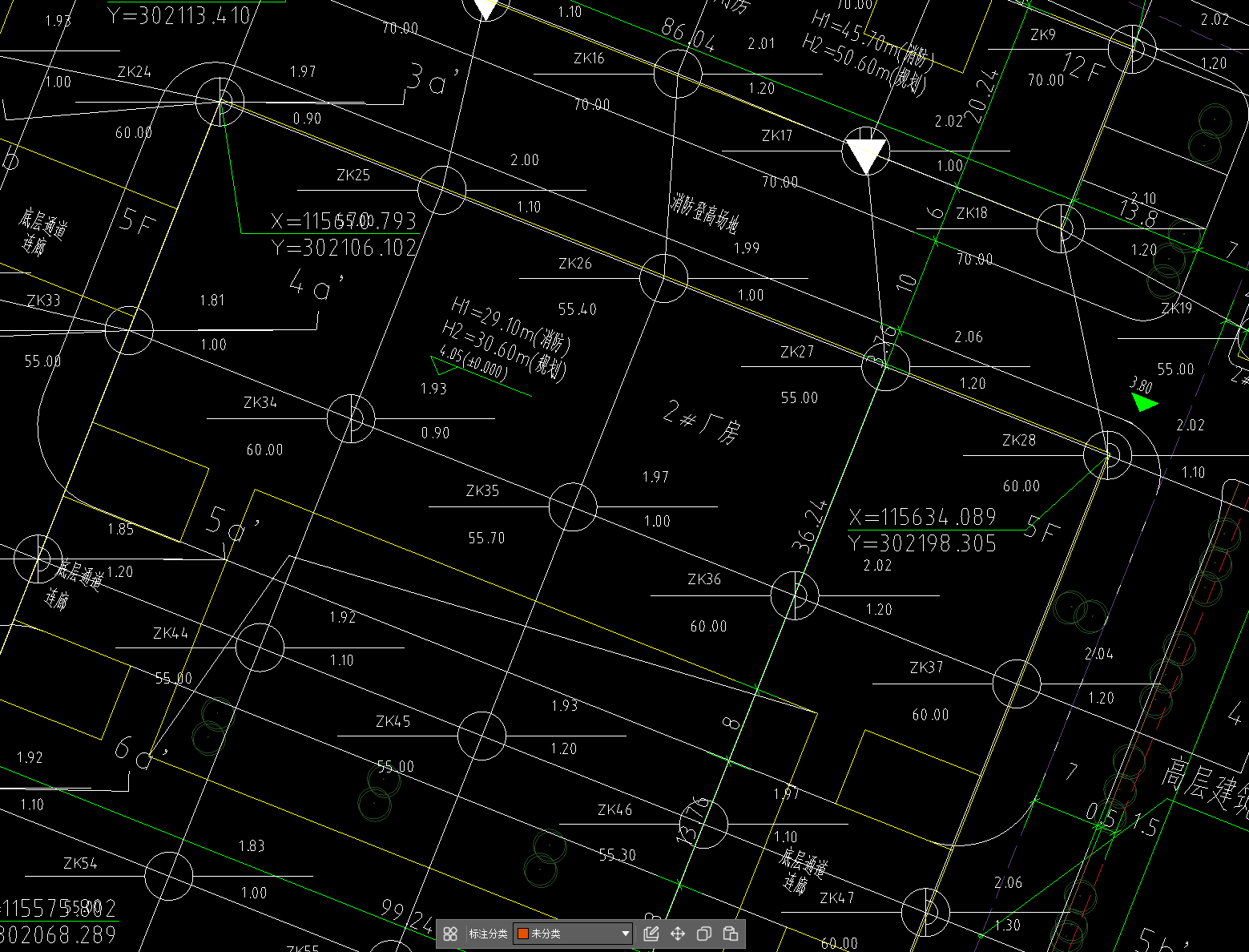Click the 36.24 dimension text

coord(808,525)
